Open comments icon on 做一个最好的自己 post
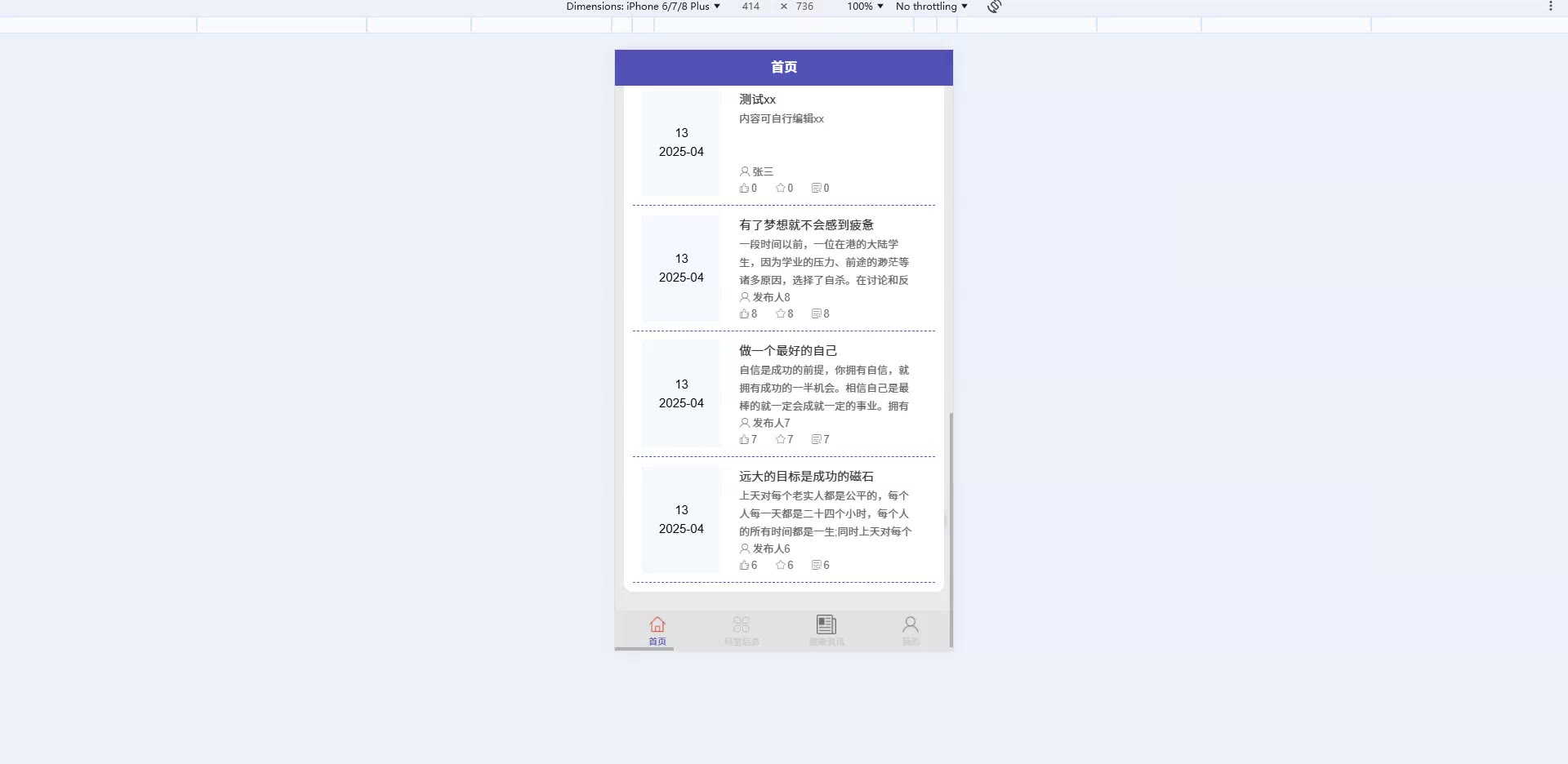 pos(816,439)
